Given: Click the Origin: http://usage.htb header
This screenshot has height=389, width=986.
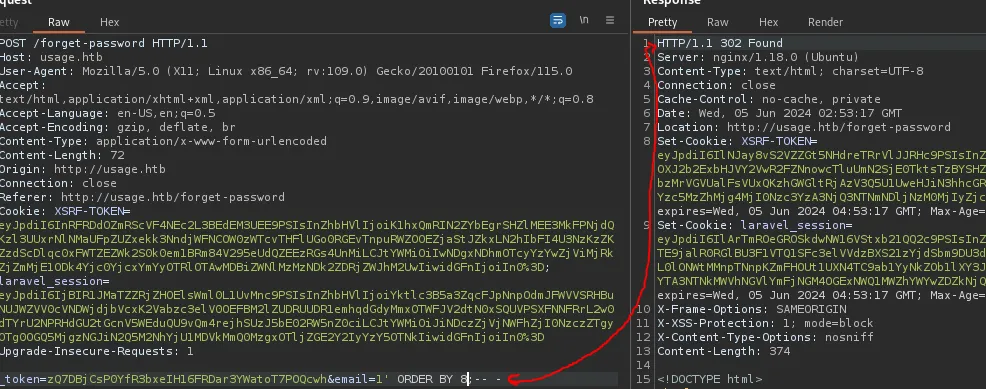Looking at the screenshot, I should click(x=82, y=169).
